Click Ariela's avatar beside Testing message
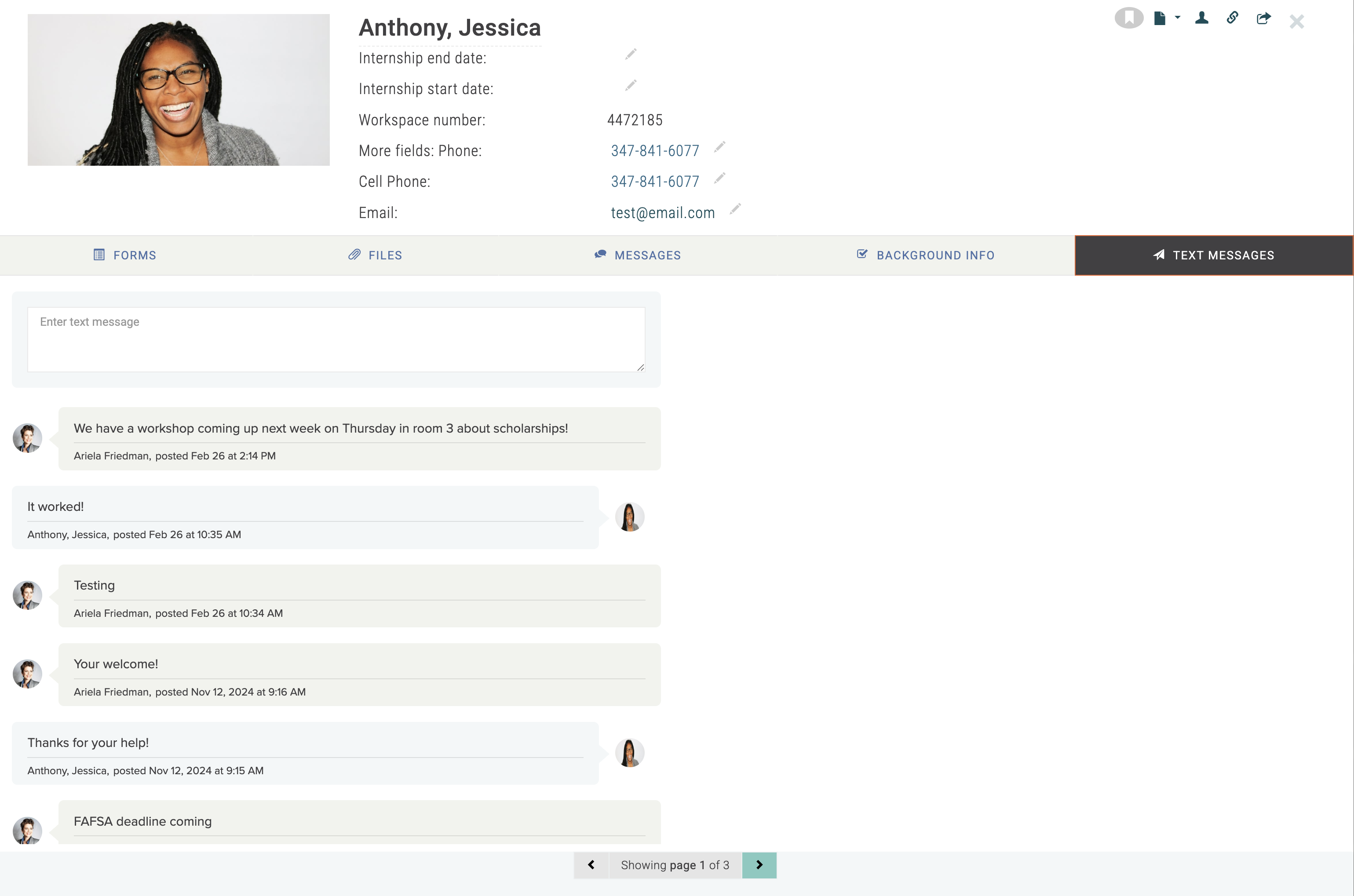This screenshot has height=896, width=1354. (x=27, y=595)
